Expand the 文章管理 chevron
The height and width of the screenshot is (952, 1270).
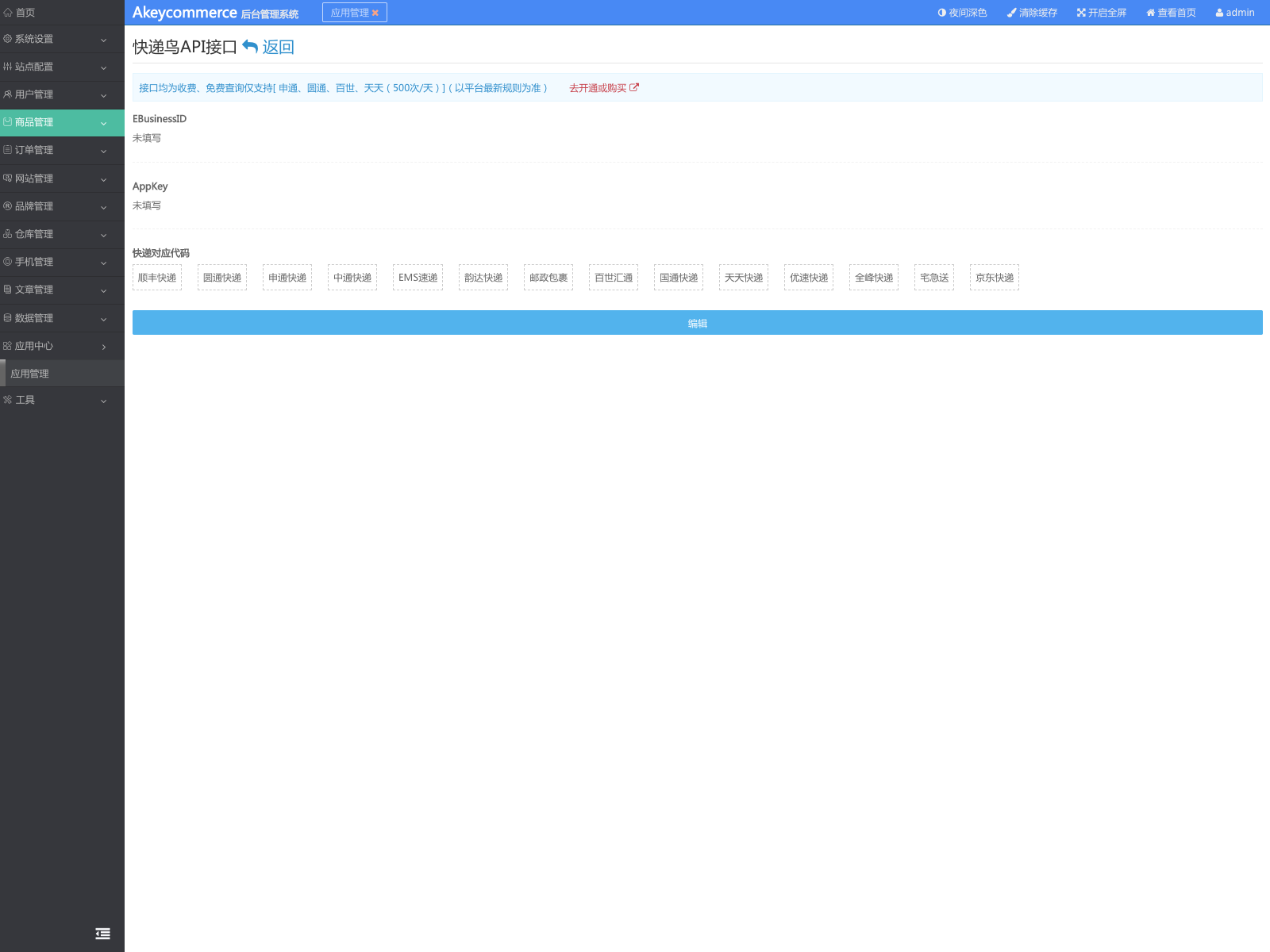pos(104,290)
